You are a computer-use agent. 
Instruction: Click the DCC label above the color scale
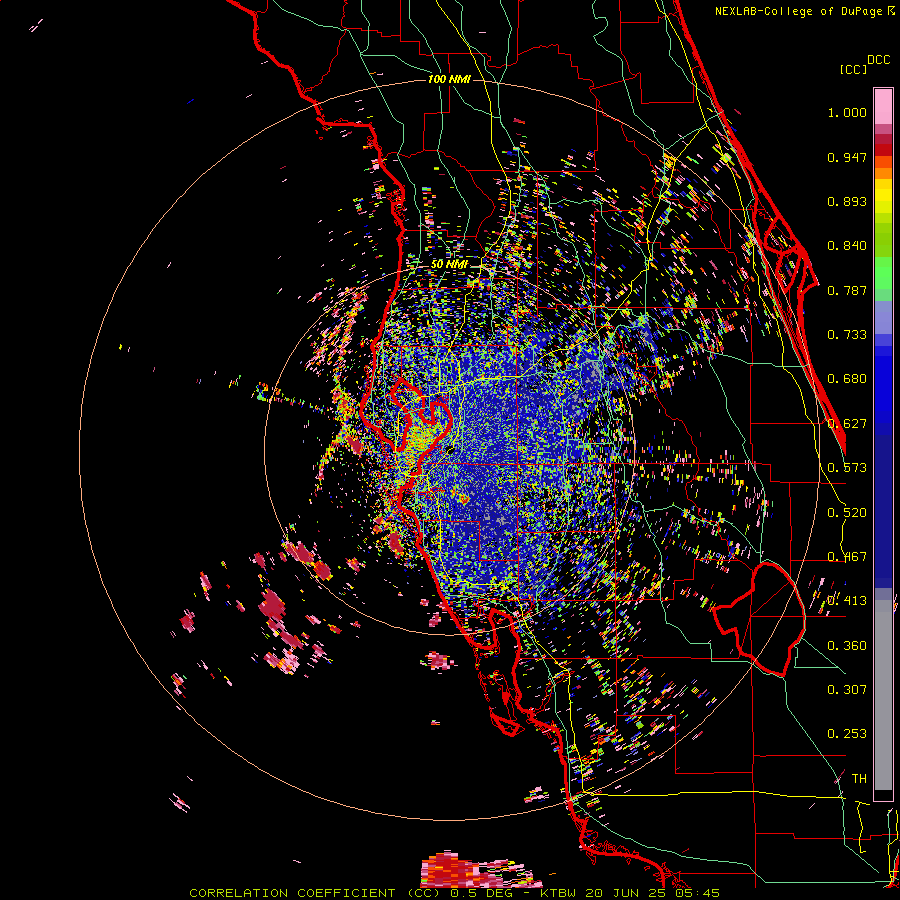pos(879,60)
